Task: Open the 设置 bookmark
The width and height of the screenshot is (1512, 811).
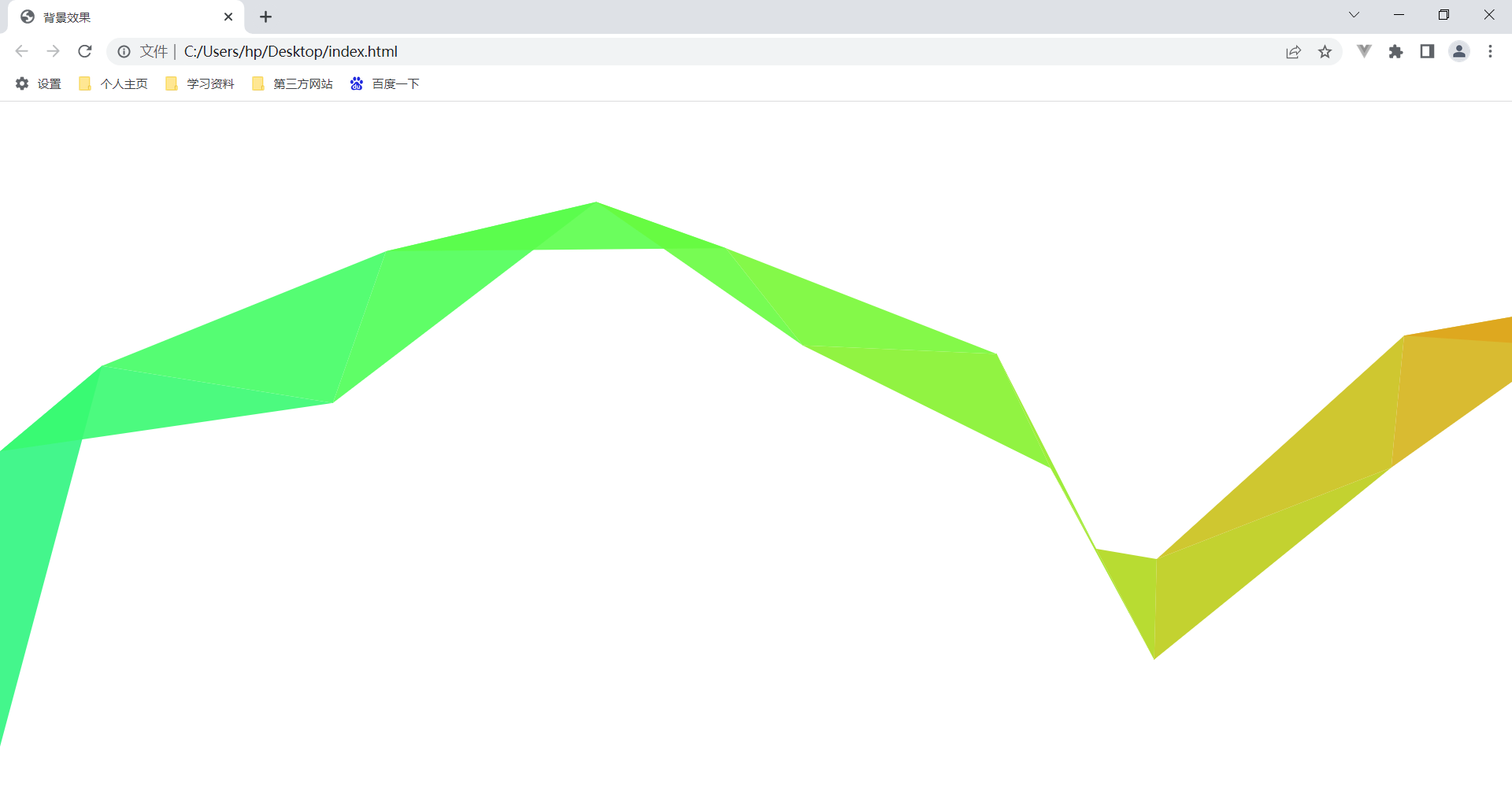Action: [39, 83]
